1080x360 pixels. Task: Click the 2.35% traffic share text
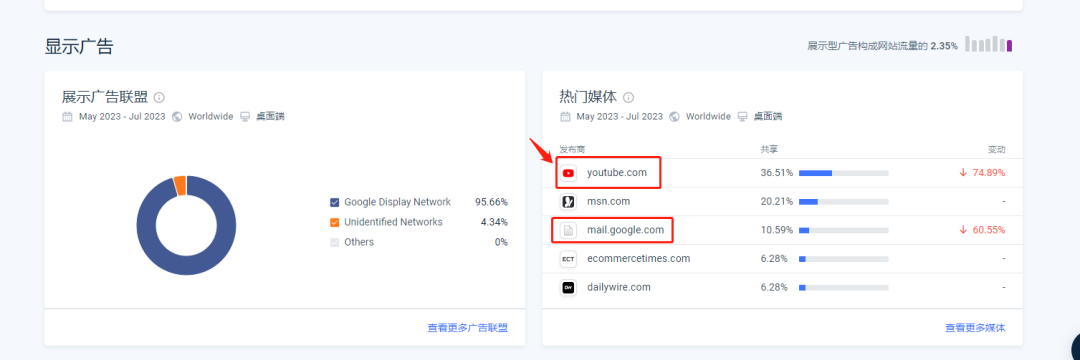(944, 45)
